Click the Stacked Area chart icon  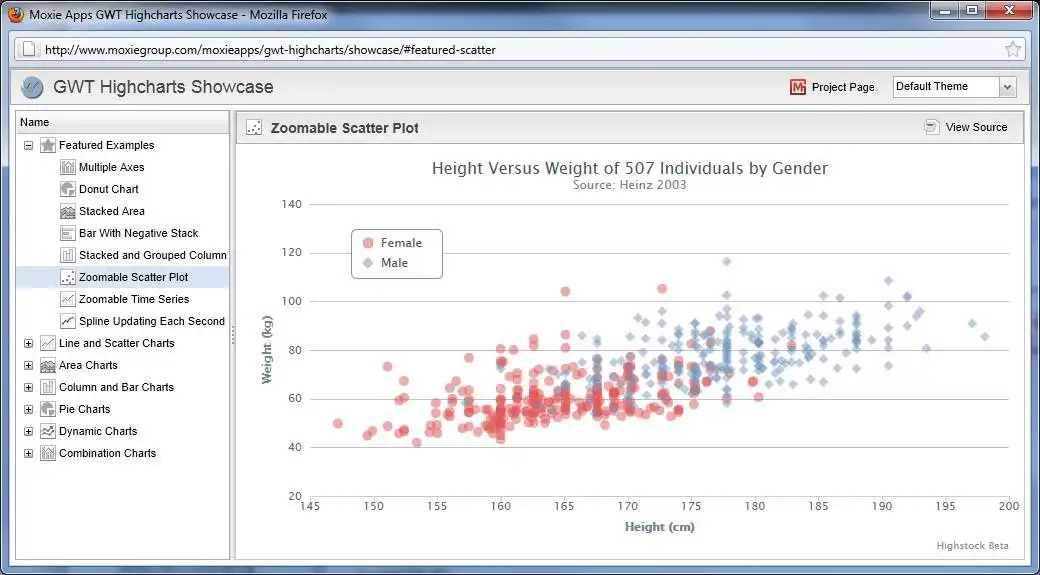pos(68,211)
